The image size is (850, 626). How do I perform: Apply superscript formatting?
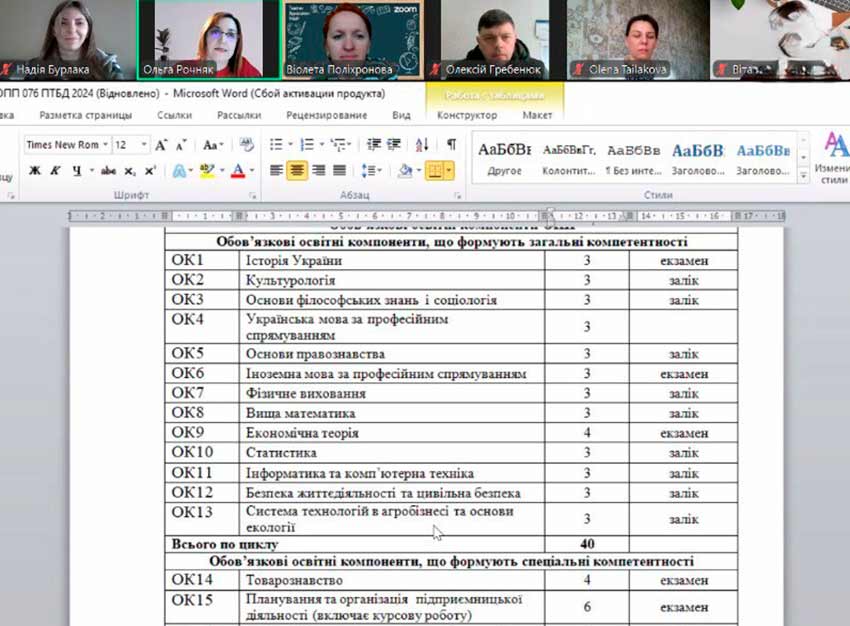150,171
